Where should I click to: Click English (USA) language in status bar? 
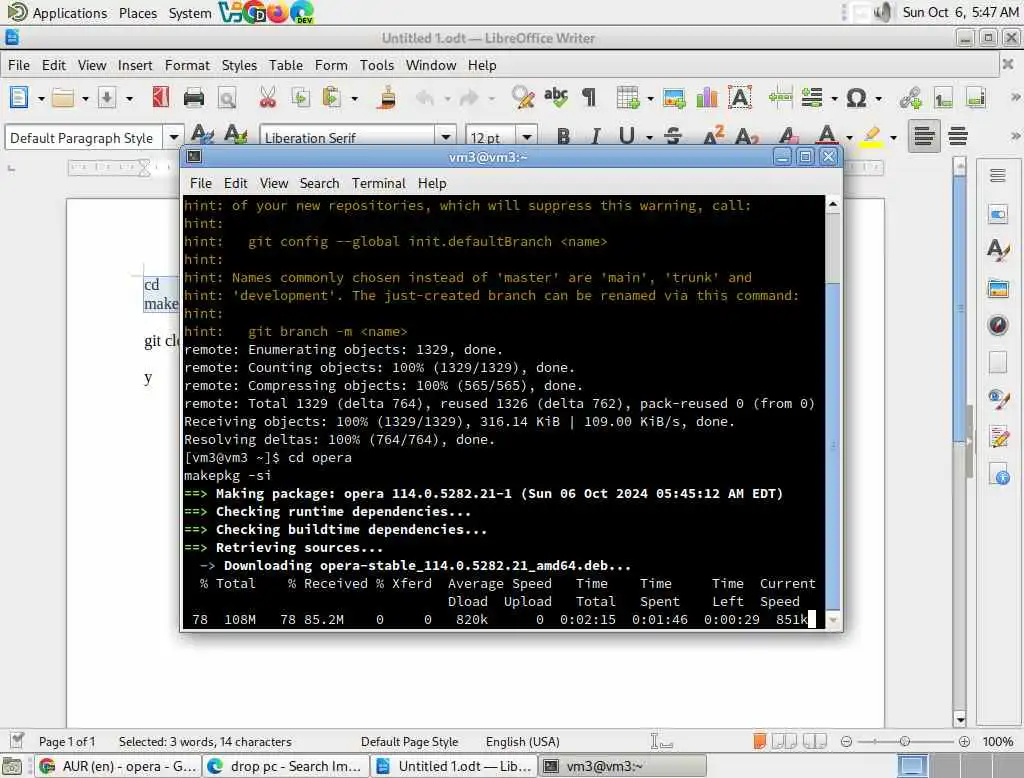(522, 742)
